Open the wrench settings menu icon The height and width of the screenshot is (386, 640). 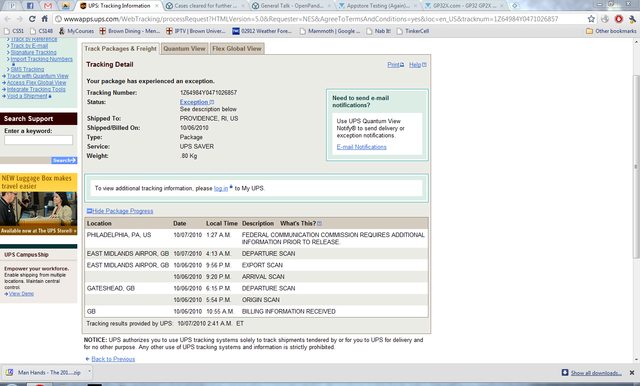click(632, 19)
